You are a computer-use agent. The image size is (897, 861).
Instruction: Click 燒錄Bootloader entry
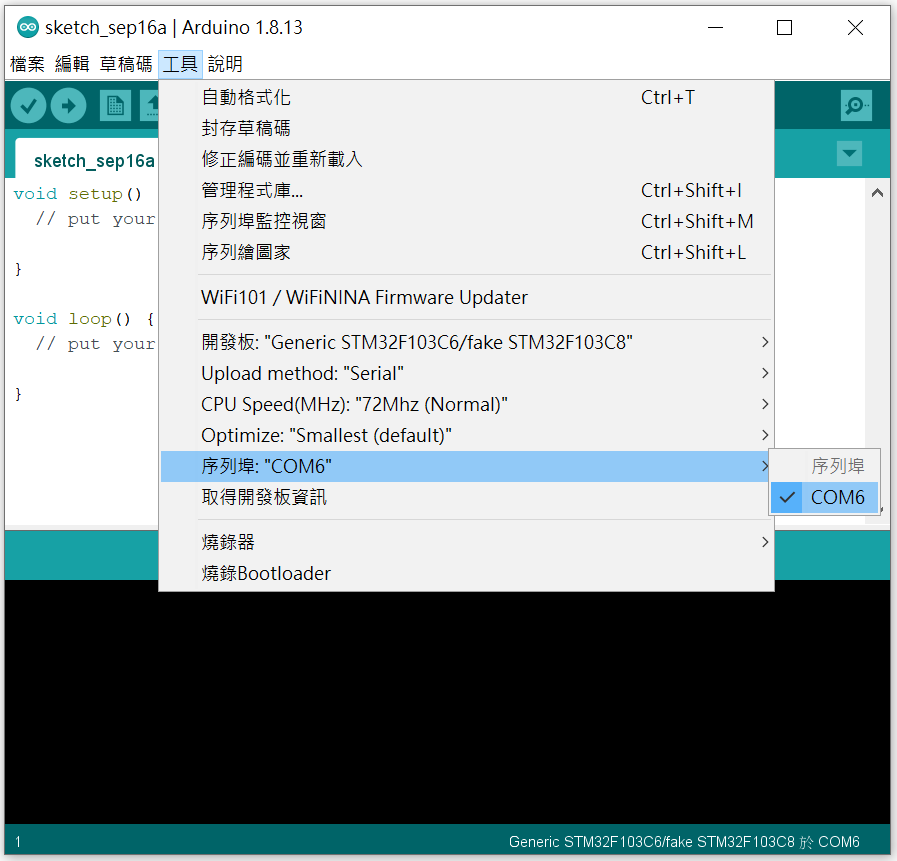pyautogui.click(x=466, y=573)
